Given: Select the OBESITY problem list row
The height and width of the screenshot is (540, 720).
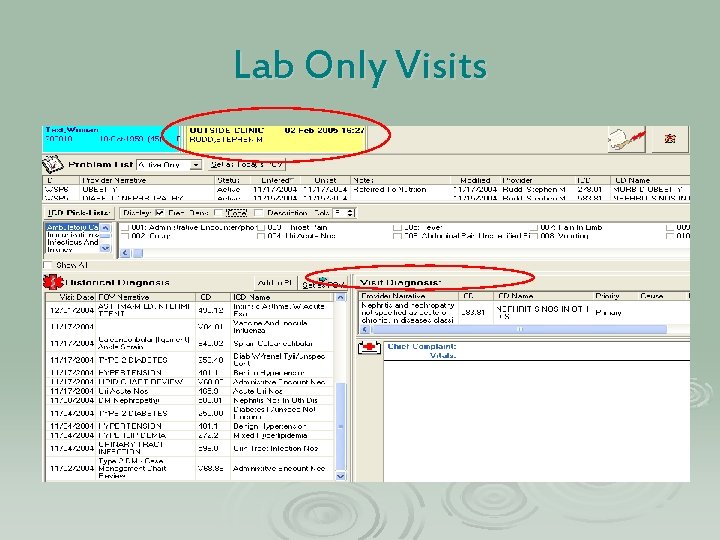Looking at the screenshot, I should [366, 189].
